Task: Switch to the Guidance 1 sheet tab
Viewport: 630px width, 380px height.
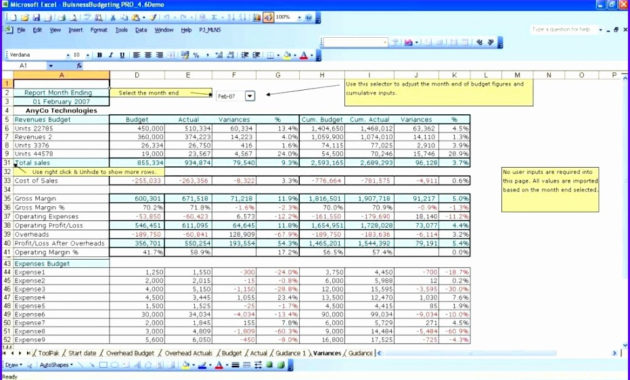Action: [290, 353]
